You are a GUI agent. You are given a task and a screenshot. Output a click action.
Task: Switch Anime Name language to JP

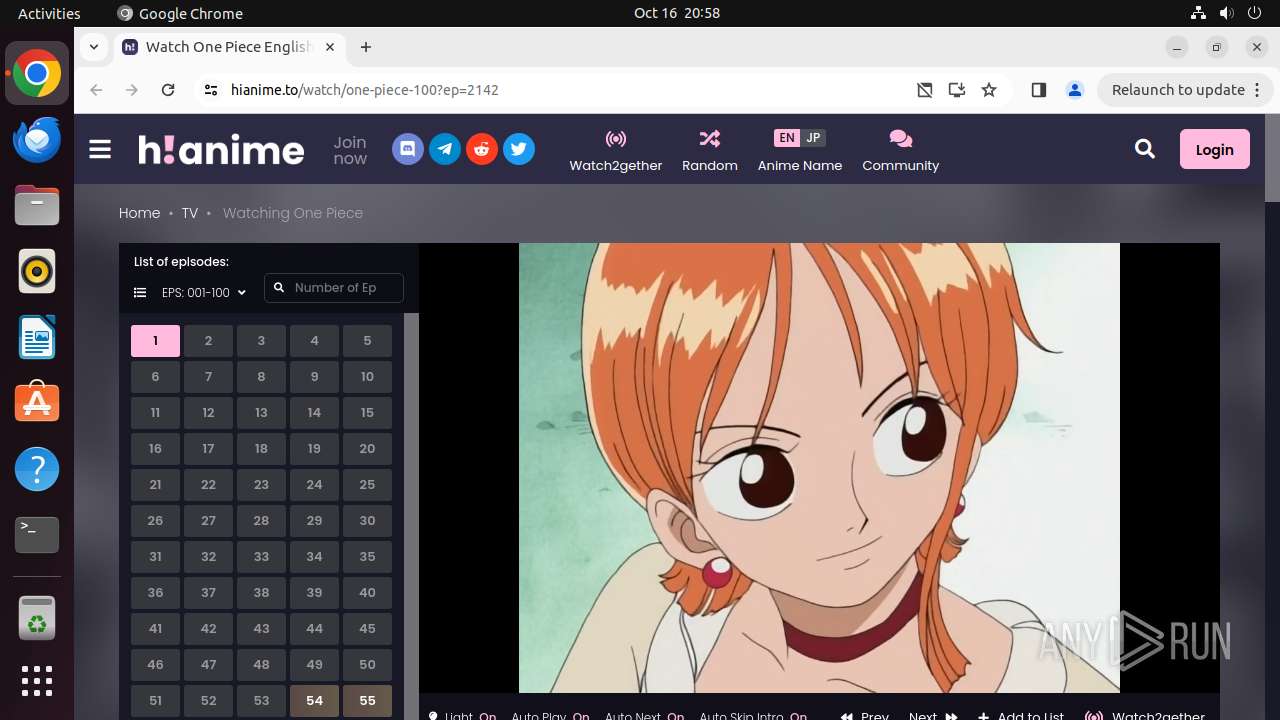pos(813,138)
